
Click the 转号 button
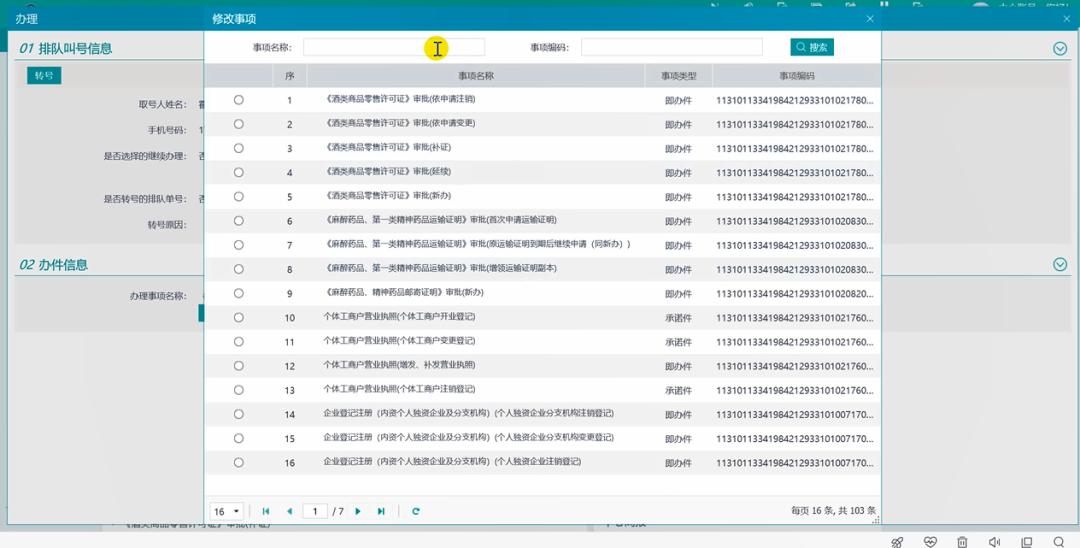click(44, 75)
